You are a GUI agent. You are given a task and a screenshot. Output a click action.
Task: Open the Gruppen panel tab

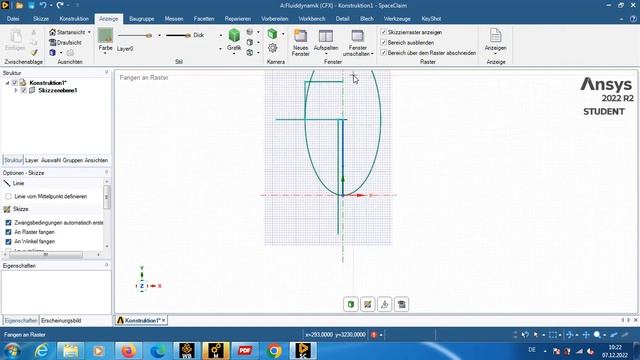tap(73, 160)
